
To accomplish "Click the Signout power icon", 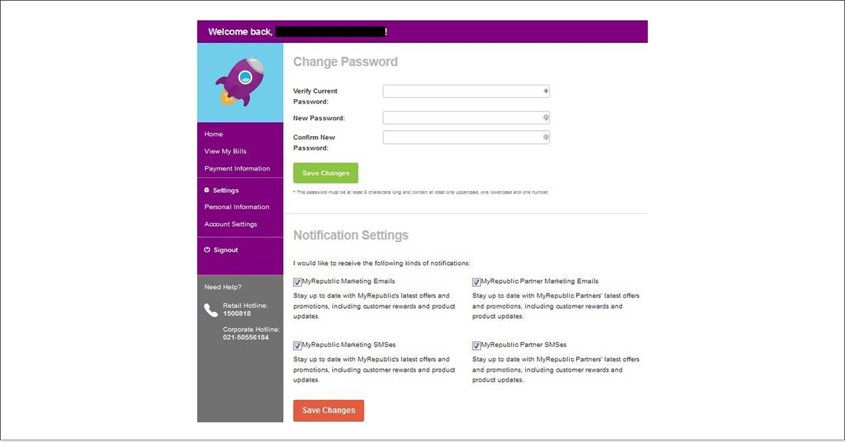I will tap(207, 250).
